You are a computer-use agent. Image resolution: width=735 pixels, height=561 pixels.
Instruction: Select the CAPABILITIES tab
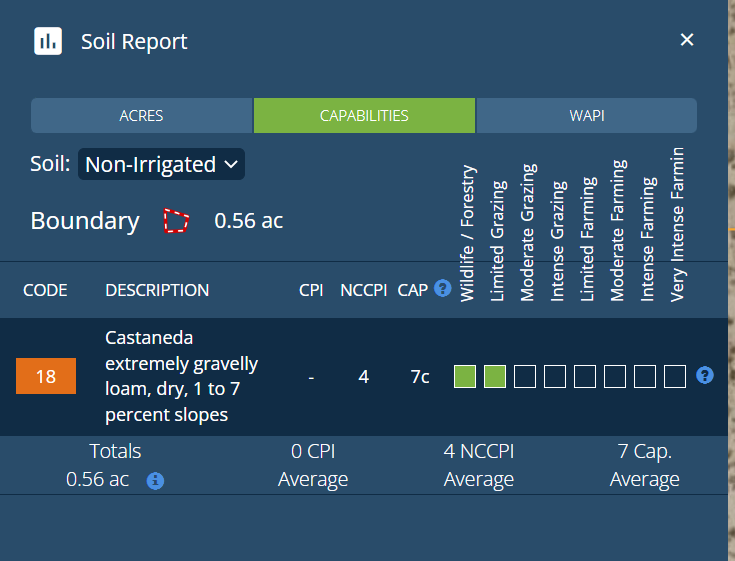pyautogui.click(x=364, y=116)
